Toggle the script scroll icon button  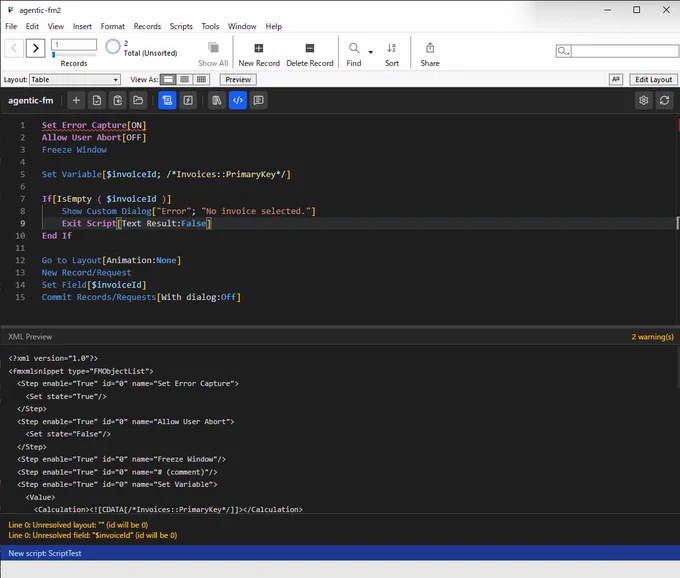point(167,101)
